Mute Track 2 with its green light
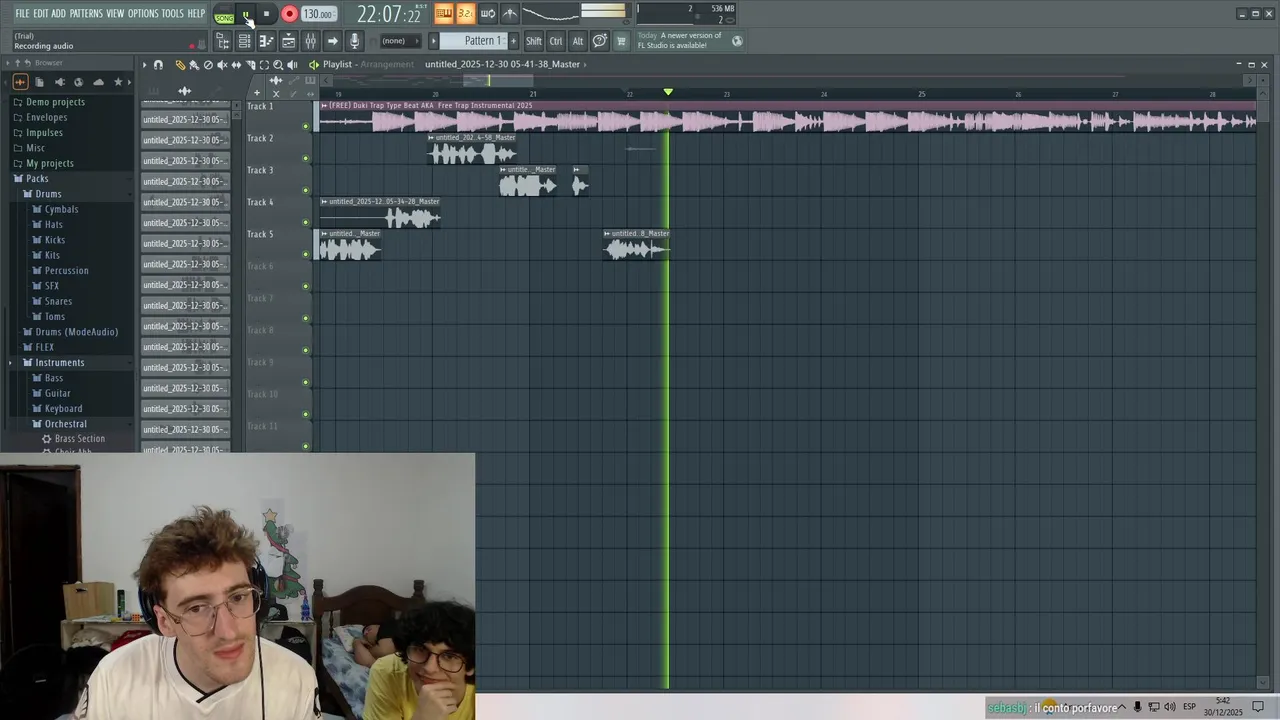Image resolution: width=1280 pixels, height=720 pixels. pos(306,159)
